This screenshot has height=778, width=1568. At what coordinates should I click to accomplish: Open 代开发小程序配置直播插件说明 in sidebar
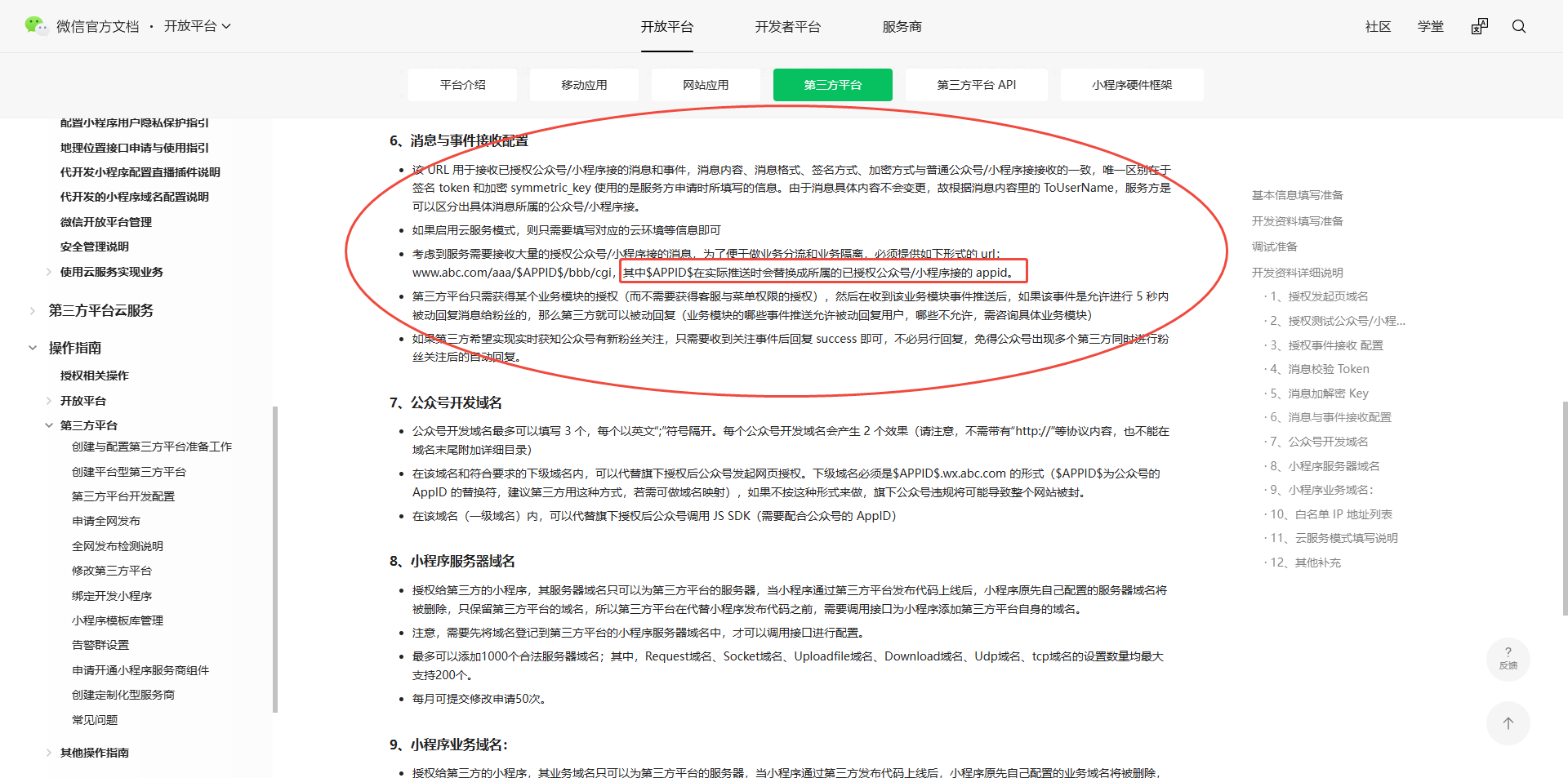point(140,172)
